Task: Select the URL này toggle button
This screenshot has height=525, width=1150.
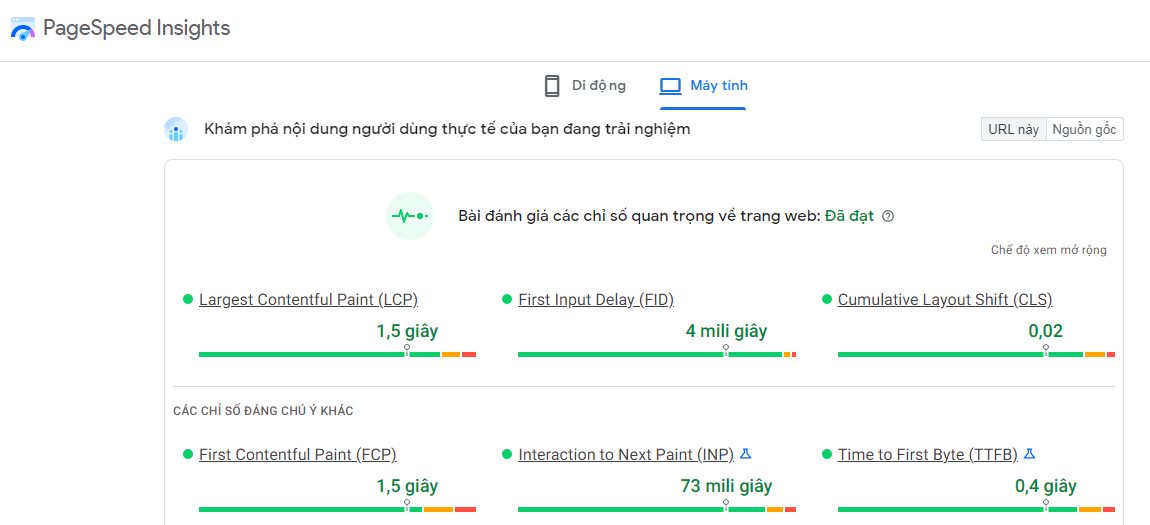Action: point(1014,130)
